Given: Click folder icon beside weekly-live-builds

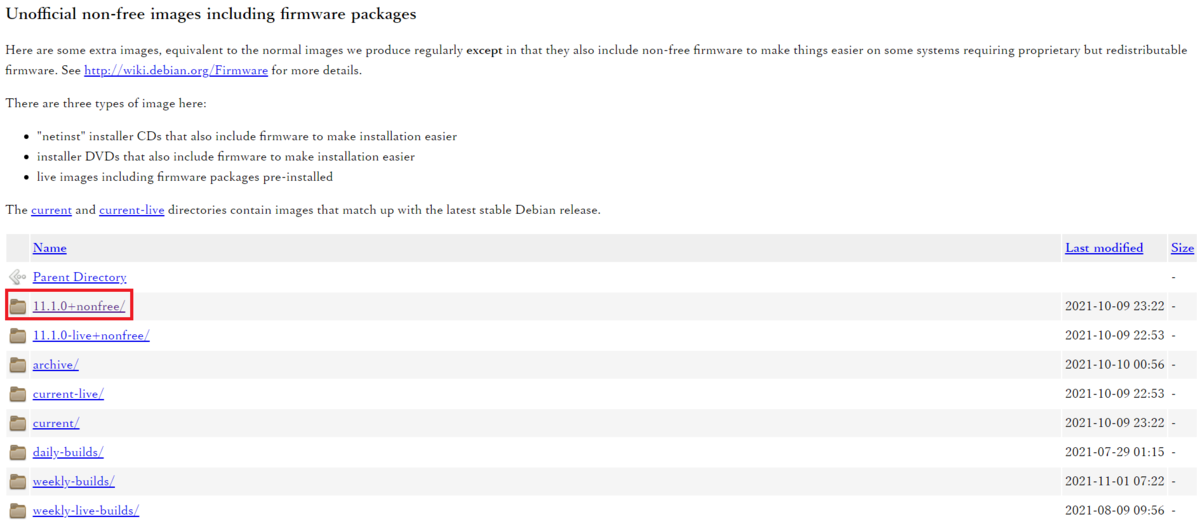Looking at the screenshot, I should pyautogui.click(x=17, y=510).
